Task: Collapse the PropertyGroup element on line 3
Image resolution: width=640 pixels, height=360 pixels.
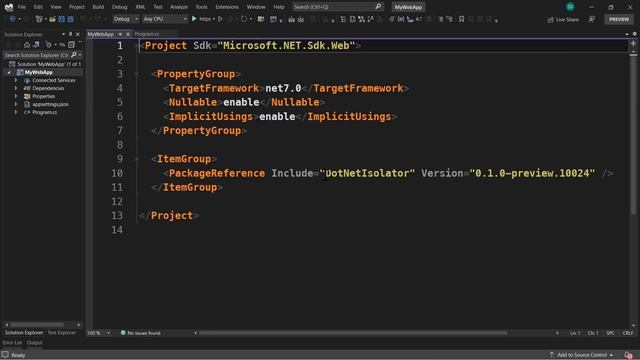Action: [x=137, y=74]
